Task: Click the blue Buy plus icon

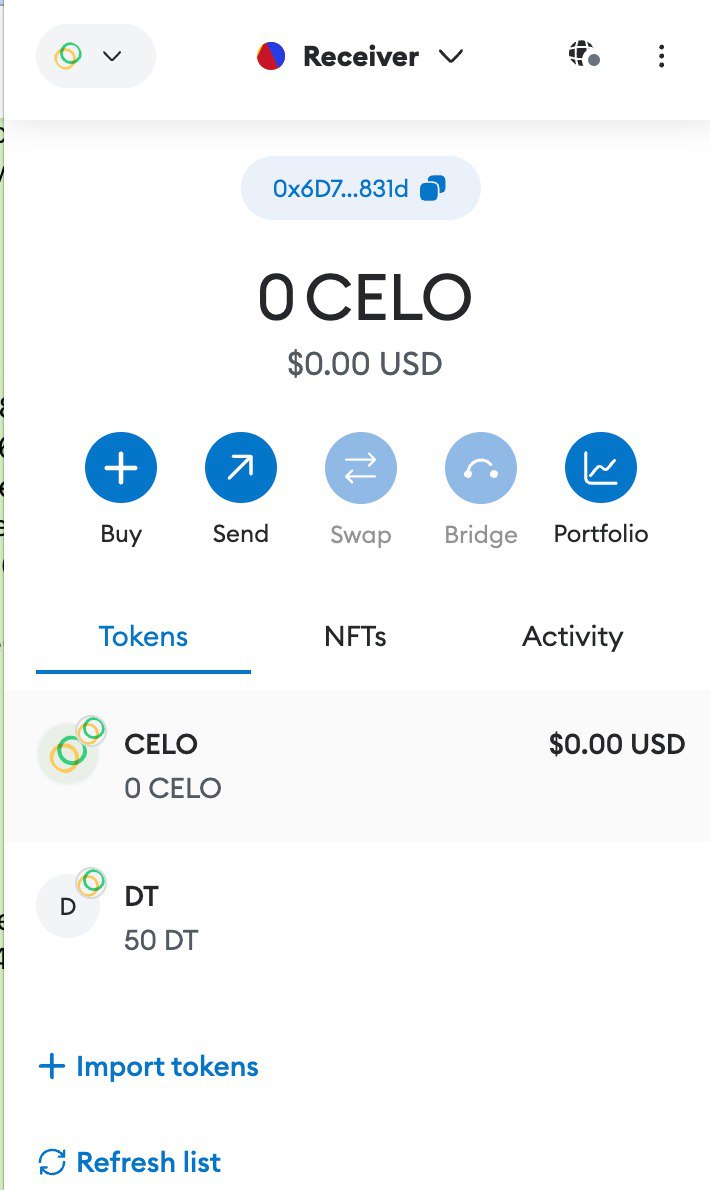Action: [121, 467]
